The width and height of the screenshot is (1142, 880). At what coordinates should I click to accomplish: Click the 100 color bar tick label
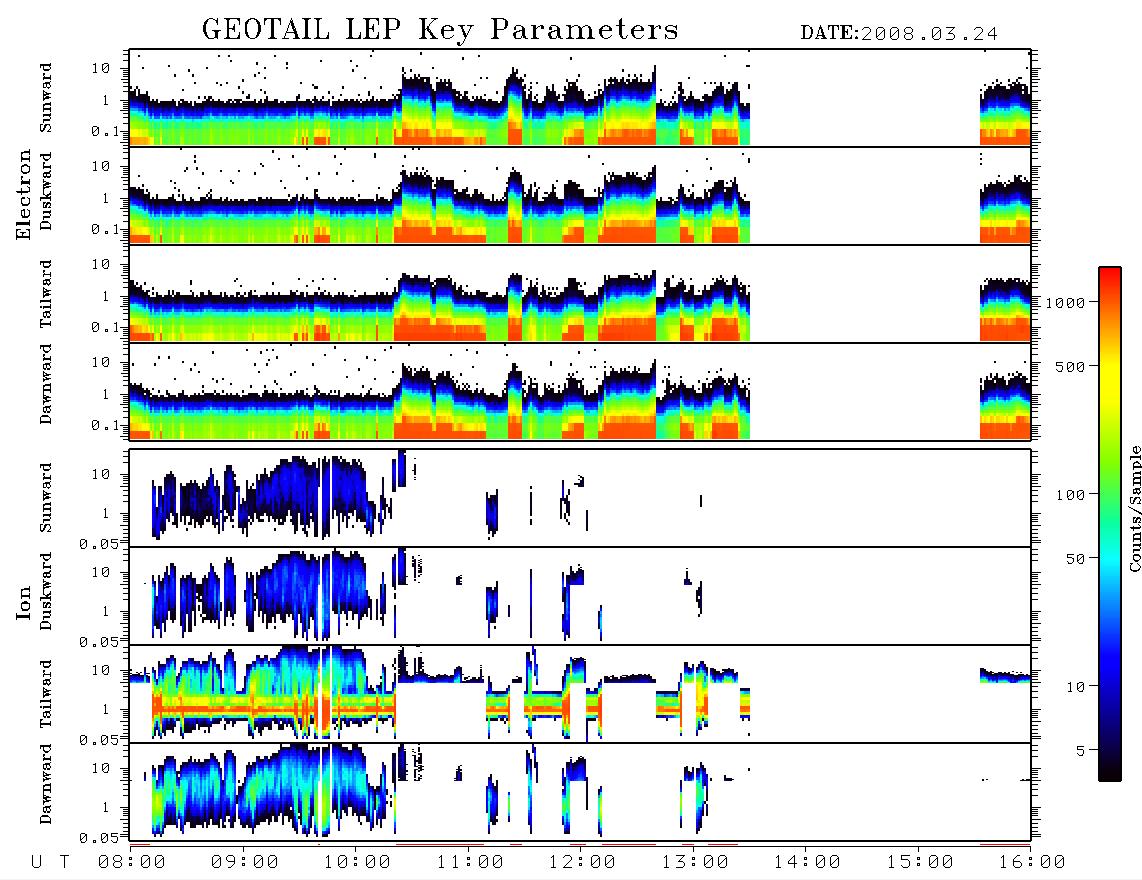[x=1070, y=495]
